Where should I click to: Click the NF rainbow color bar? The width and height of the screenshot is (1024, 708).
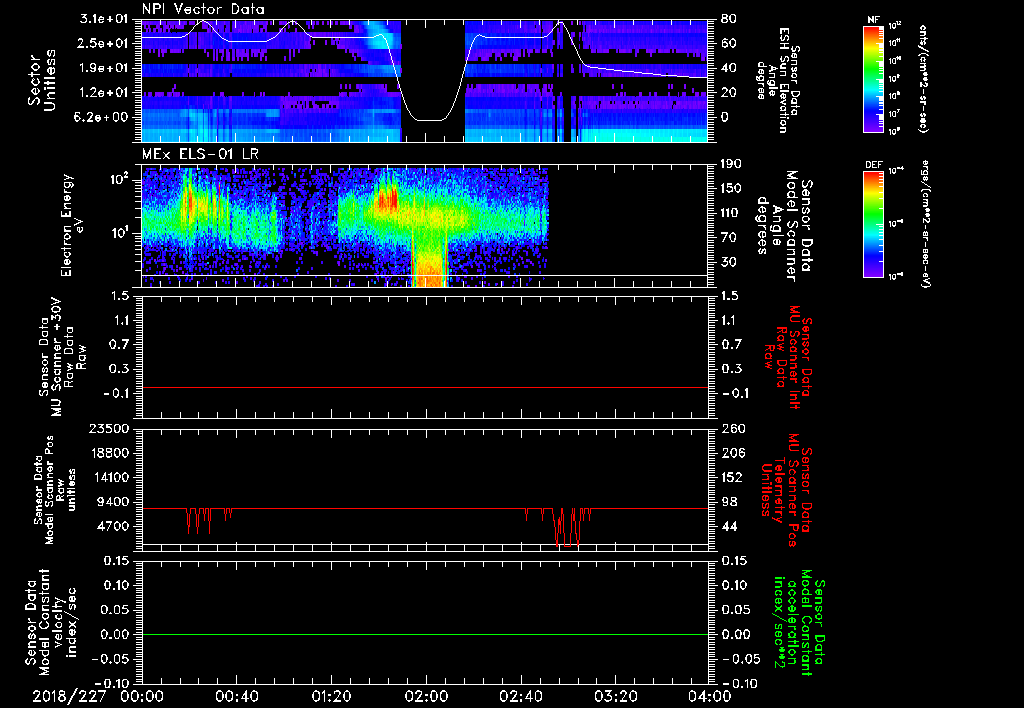pos(874,78)
